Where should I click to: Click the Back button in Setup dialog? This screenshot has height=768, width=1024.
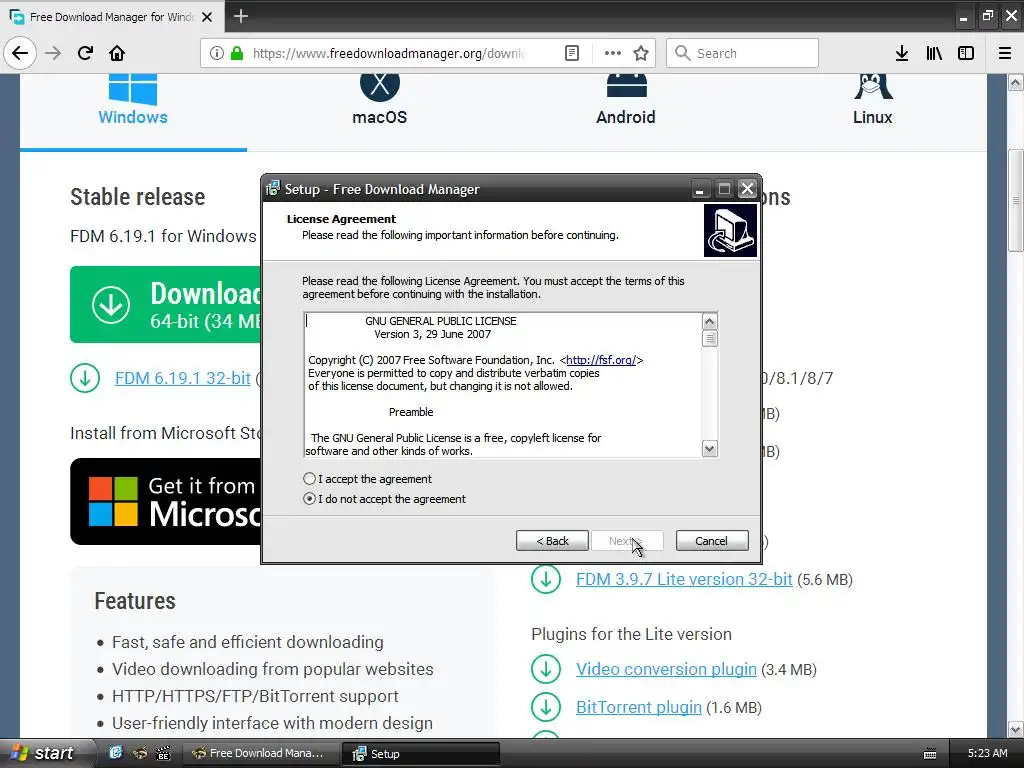pos(552,541)
